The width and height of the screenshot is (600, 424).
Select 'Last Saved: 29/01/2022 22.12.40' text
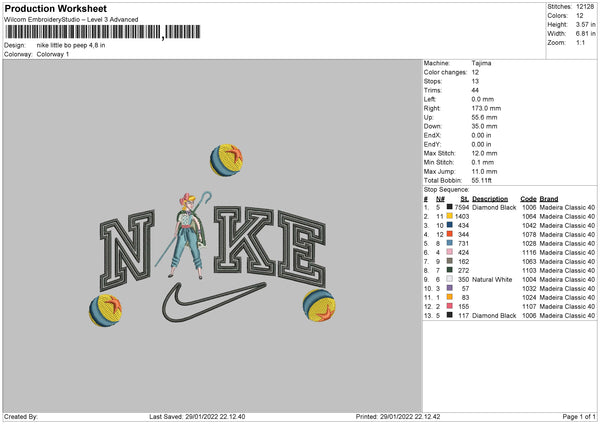tap(197, 417)
